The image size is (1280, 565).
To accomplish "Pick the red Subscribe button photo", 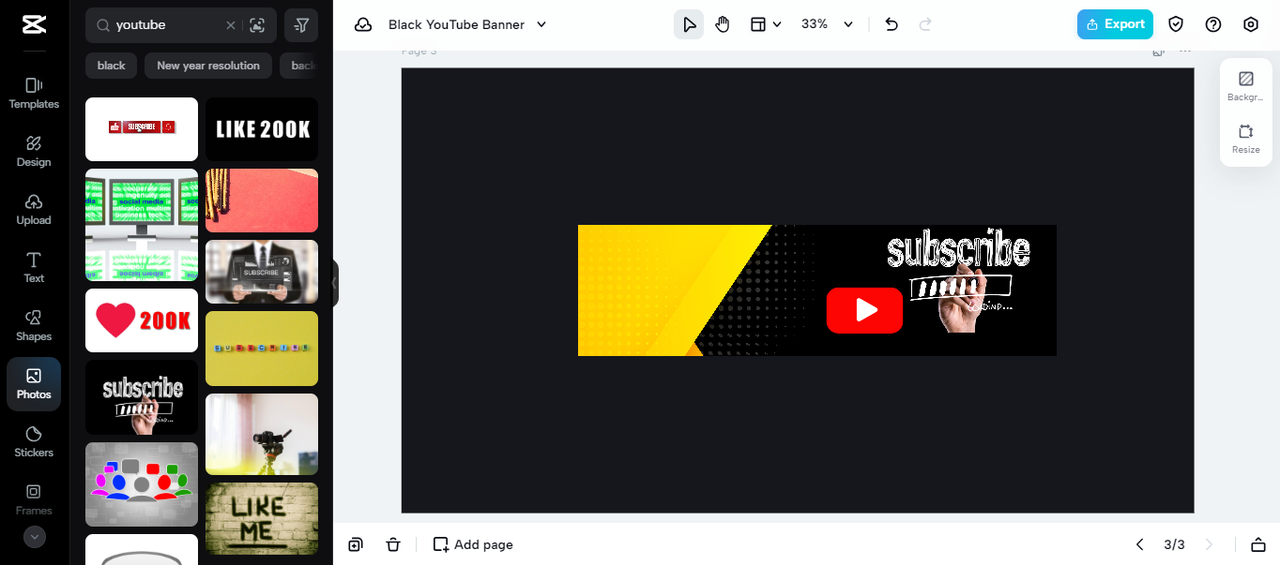I will point(142,129).
